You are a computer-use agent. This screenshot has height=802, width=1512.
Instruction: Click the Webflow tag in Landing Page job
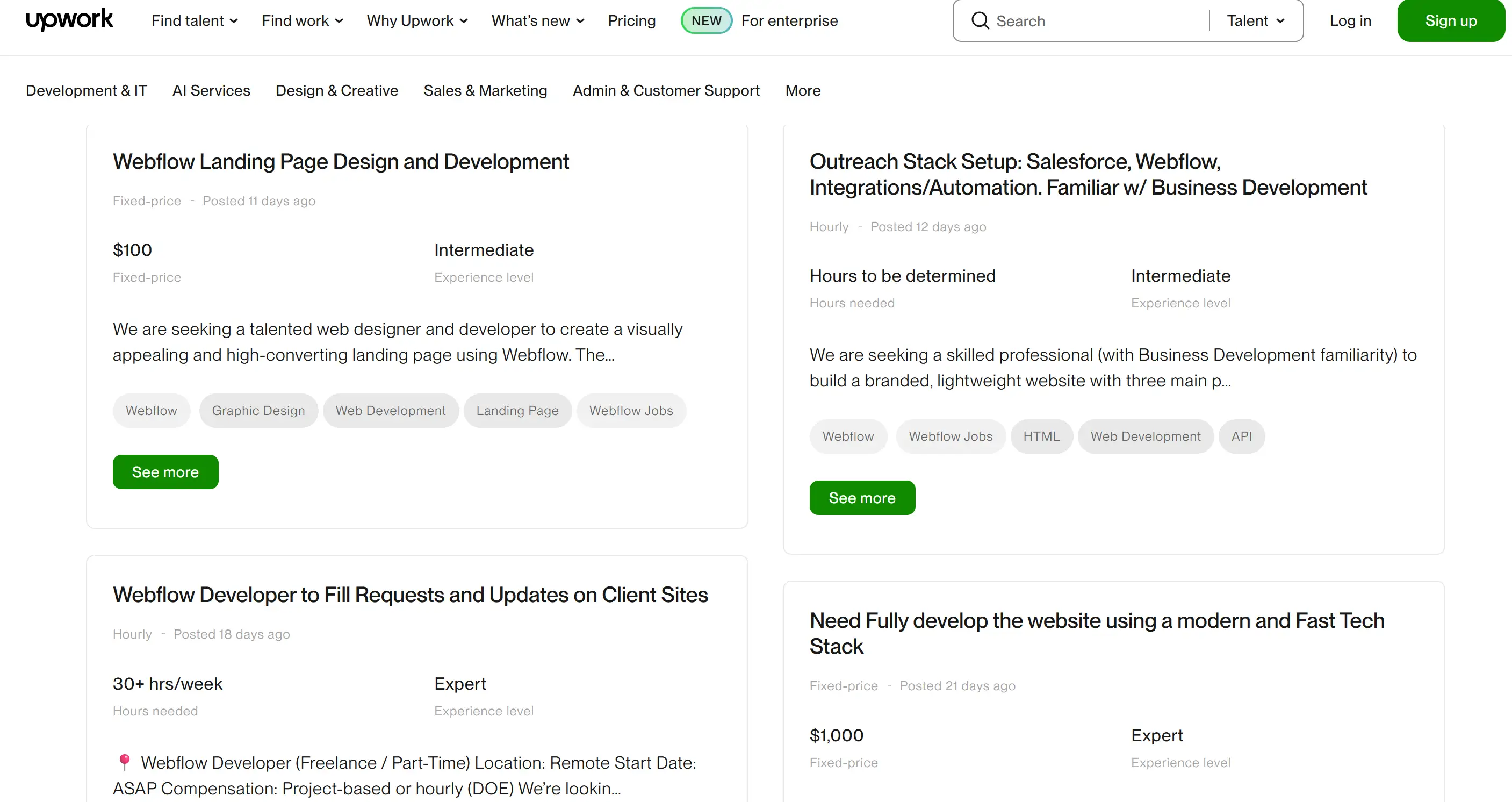click(x=152, y=410)
